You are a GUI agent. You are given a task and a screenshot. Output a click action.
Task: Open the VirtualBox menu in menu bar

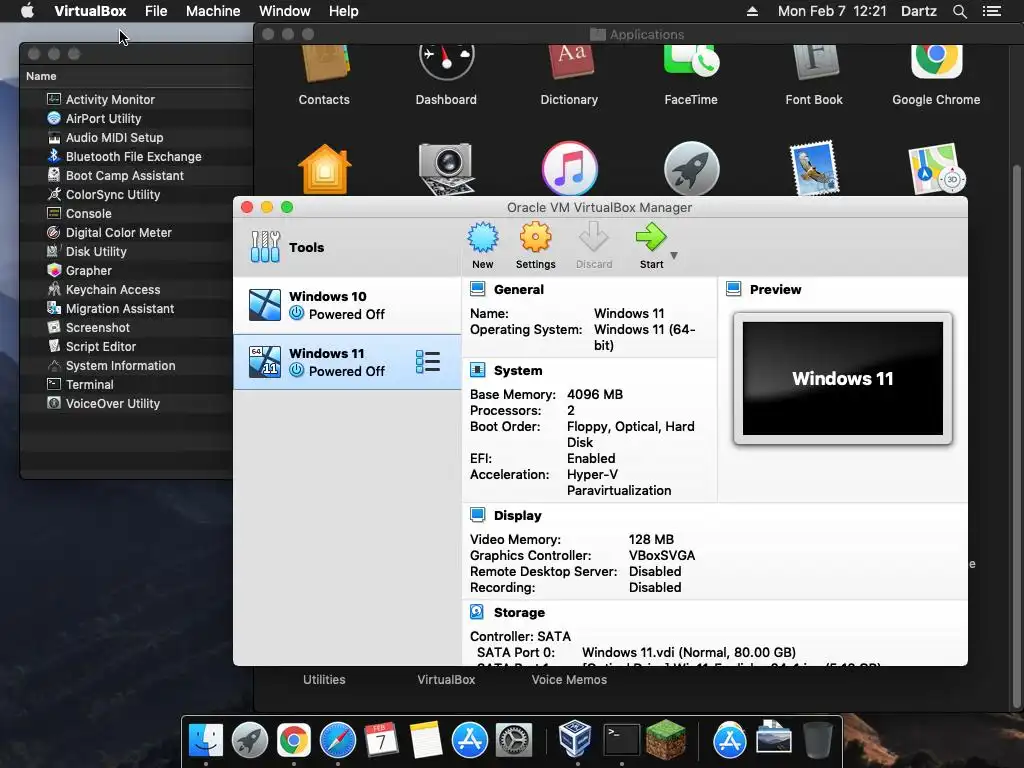pyautogui.click(x=90, y=11)
